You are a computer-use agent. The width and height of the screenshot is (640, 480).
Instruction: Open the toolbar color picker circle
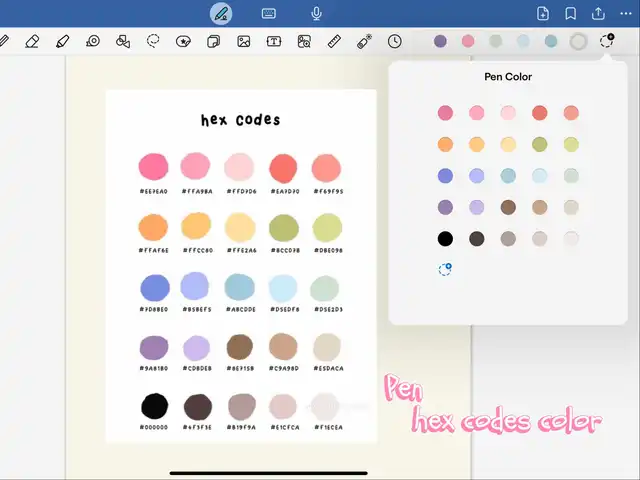pos(578,42)
